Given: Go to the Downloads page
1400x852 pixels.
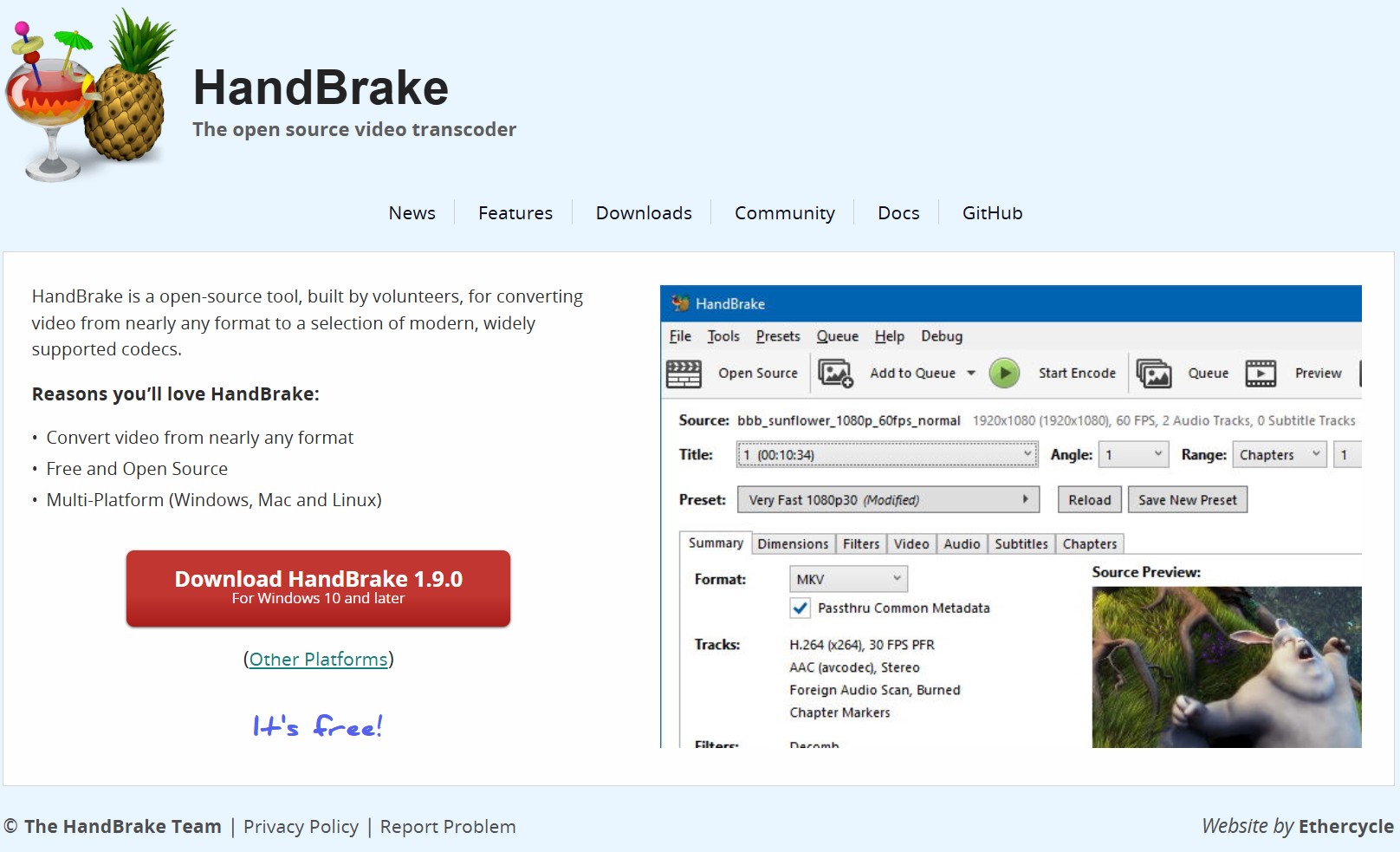Looking at the screenshot, I should click(644, 213).
